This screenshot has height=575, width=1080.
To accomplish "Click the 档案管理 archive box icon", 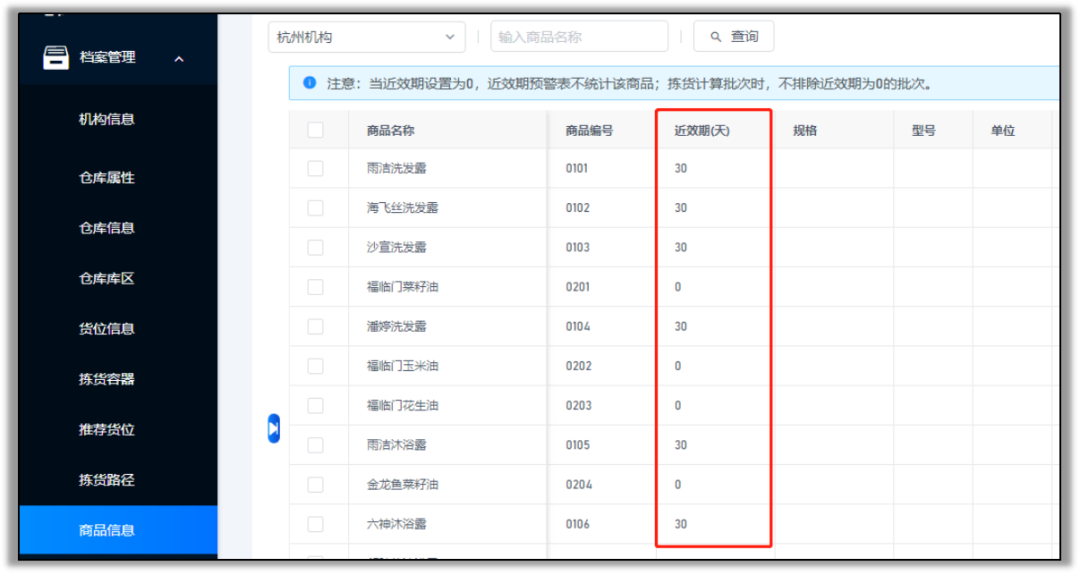I will (56, 58).
